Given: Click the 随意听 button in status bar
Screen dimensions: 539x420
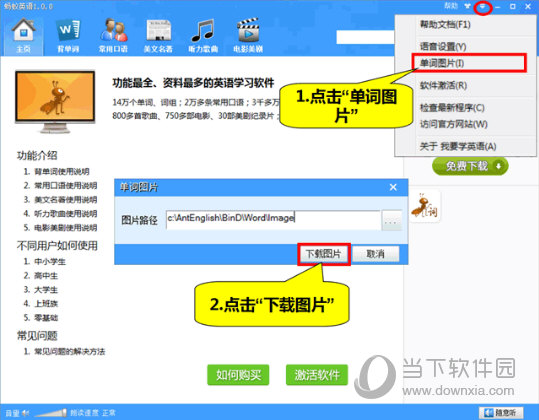Looking at the screenshot, I should [x=501, y=412].
